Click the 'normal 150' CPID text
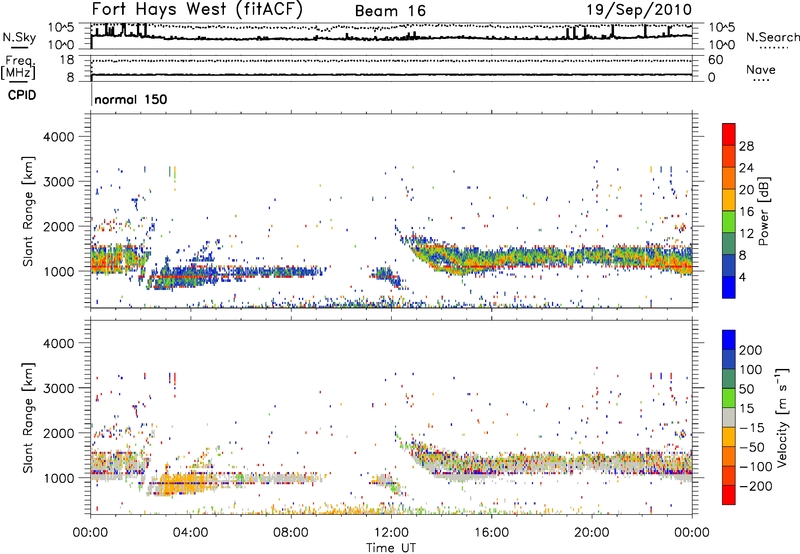800x554 pixels. [x=131, y=99]
